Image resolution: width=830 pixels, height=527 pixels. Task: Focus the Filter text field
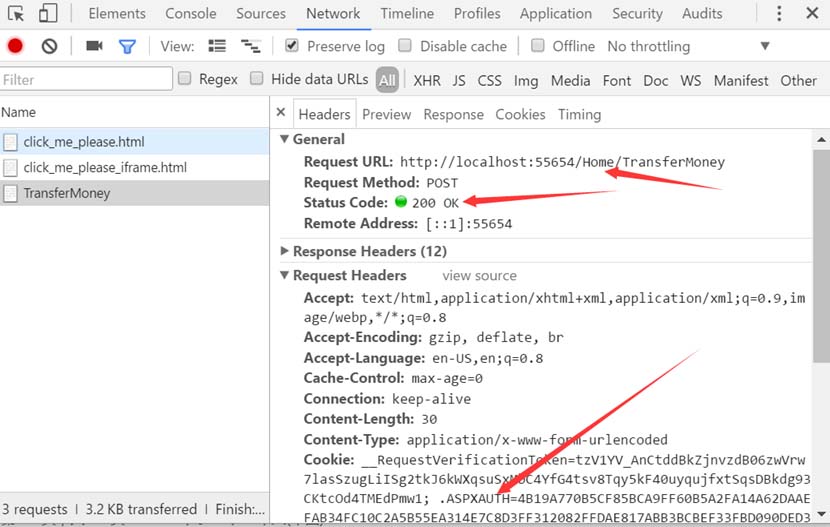pos(86,79)
